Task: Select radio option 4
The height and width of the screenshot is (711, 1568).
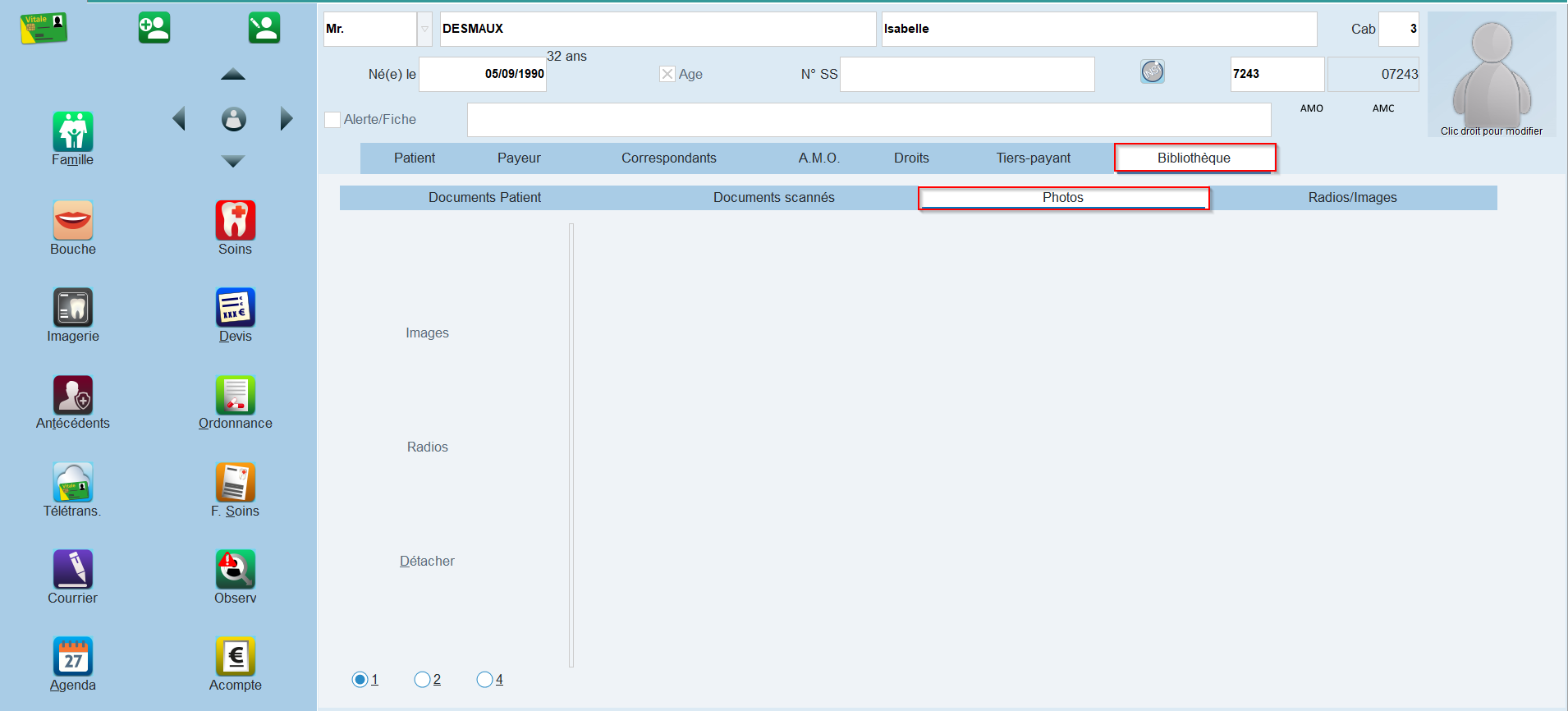Action: [484, 680]
